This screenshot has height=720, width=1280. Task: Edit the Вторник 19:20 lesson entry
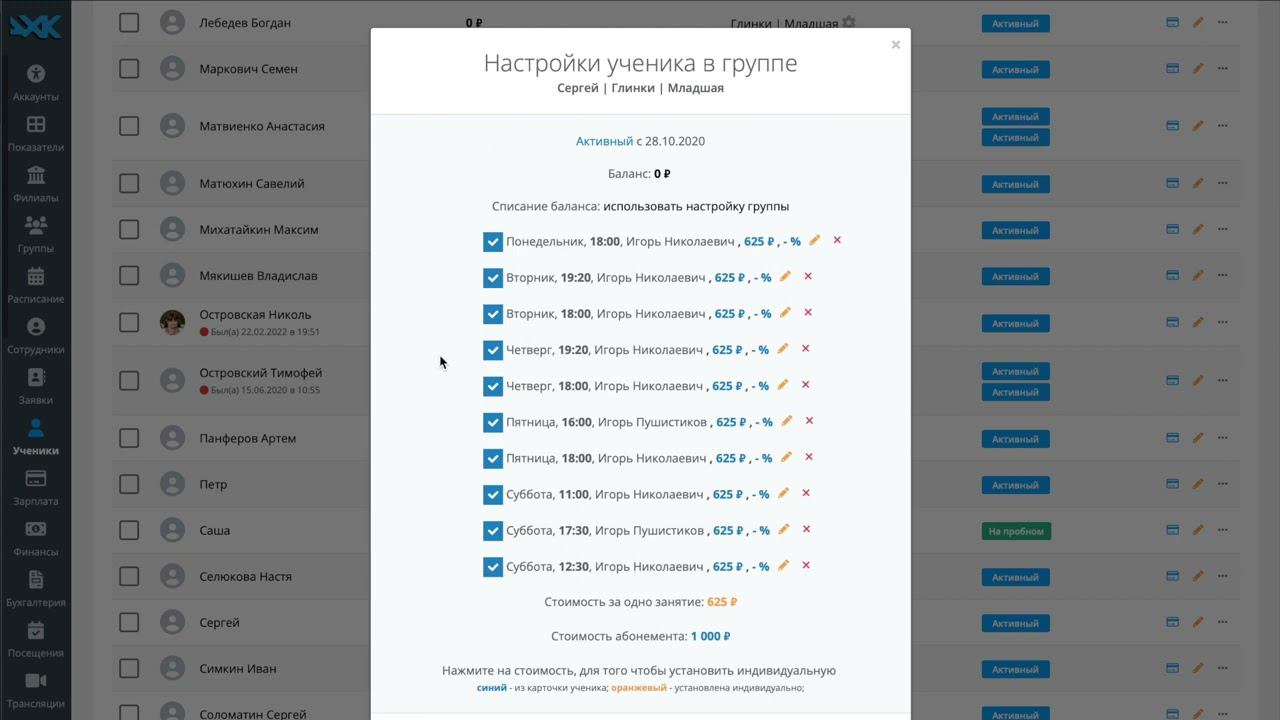coord(785,276)
